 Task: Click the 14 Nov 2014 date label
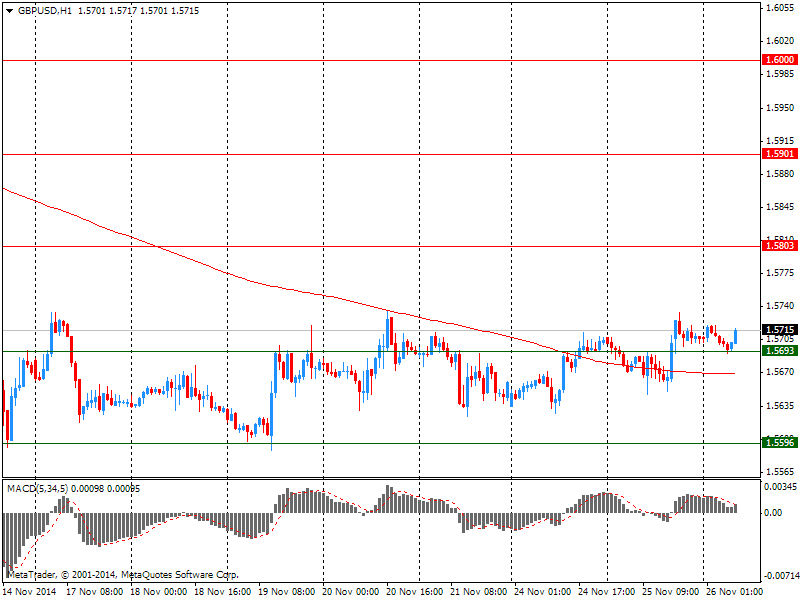coord(29,592)
